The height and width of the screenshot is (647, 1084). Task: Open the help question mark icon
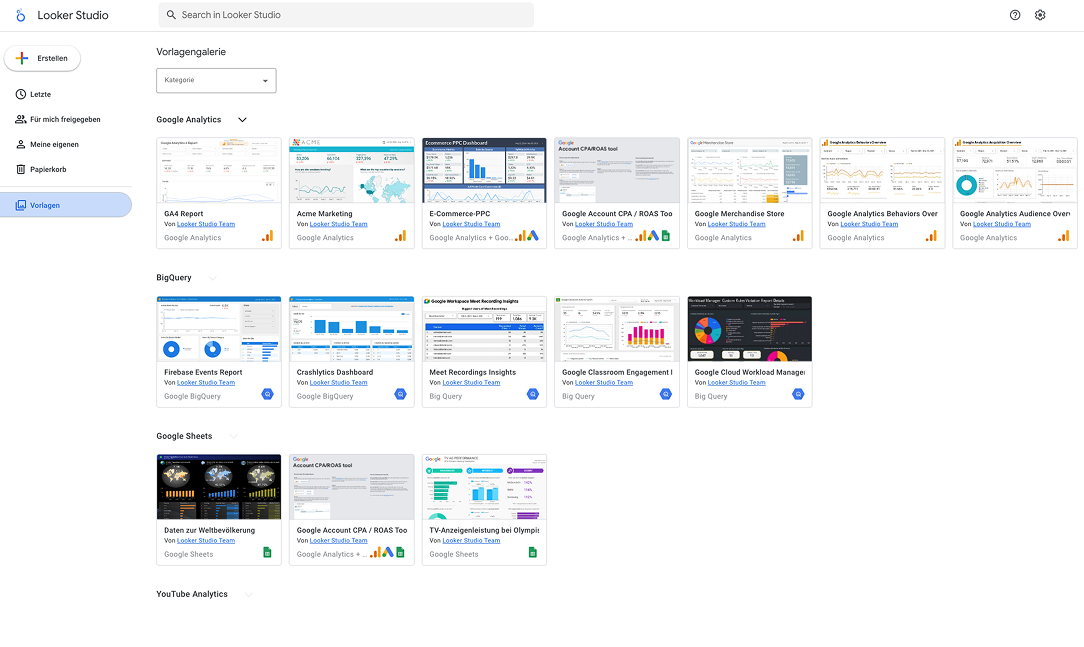(x=1015, y=15)
